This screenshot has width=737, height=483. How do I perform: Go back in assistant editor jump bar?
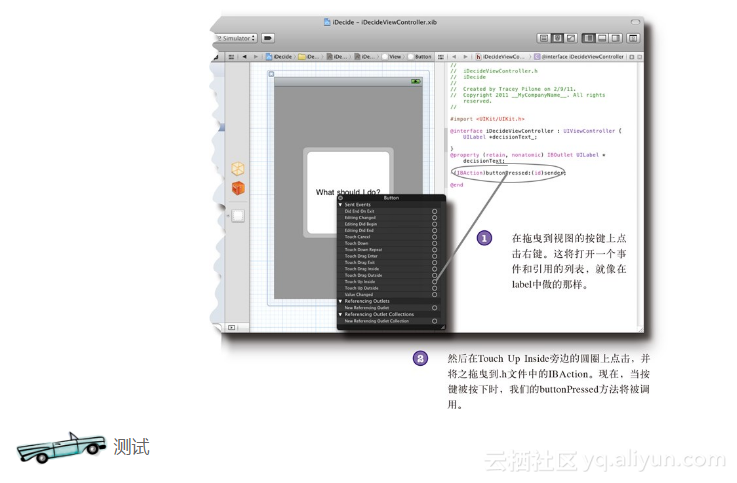[x=454, y=56]
